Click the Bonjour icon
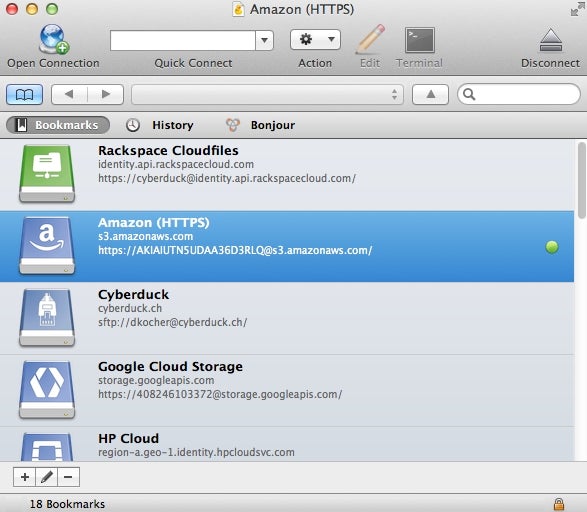Viewport: 587px width, 512px height. pyautogui.click(x=232, y=125)
